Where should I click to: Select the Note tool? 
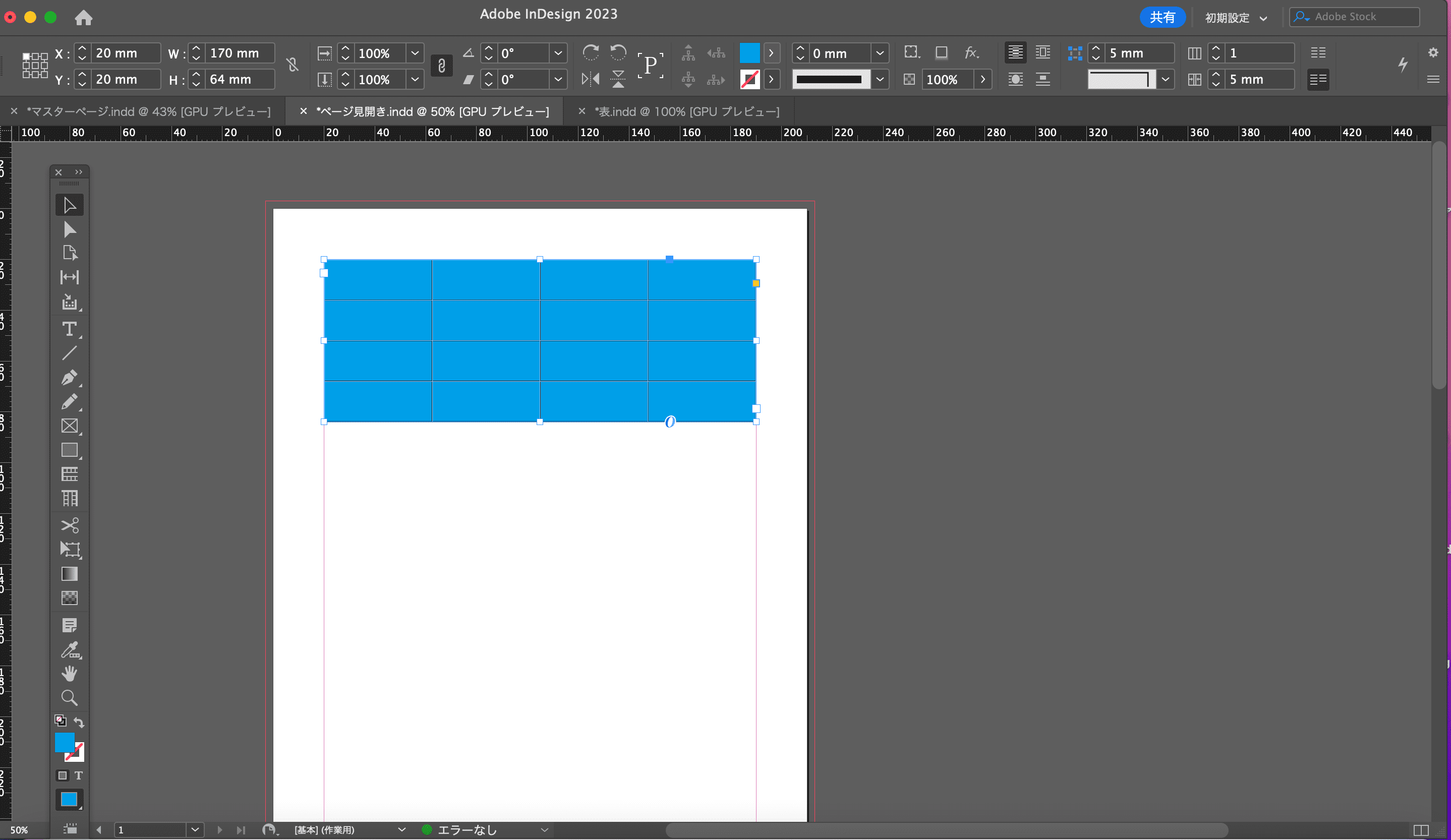tap(70, 625)
